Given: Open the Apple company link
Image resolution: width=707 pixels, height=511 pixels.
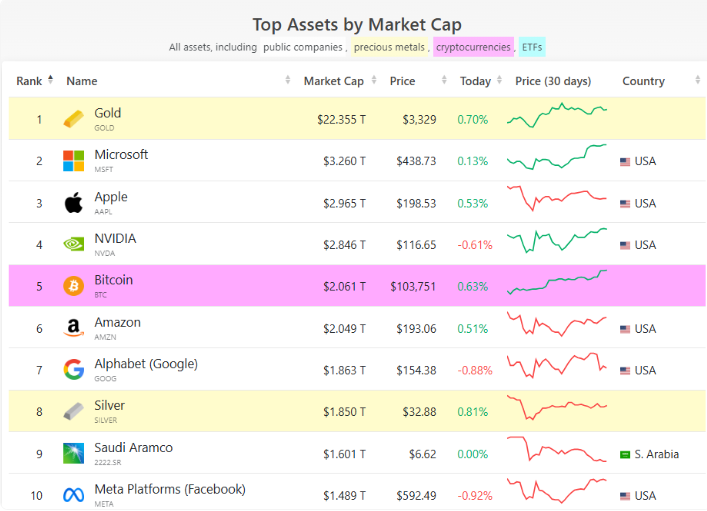Looking at the screenshot, I should (x=111, y=197).
